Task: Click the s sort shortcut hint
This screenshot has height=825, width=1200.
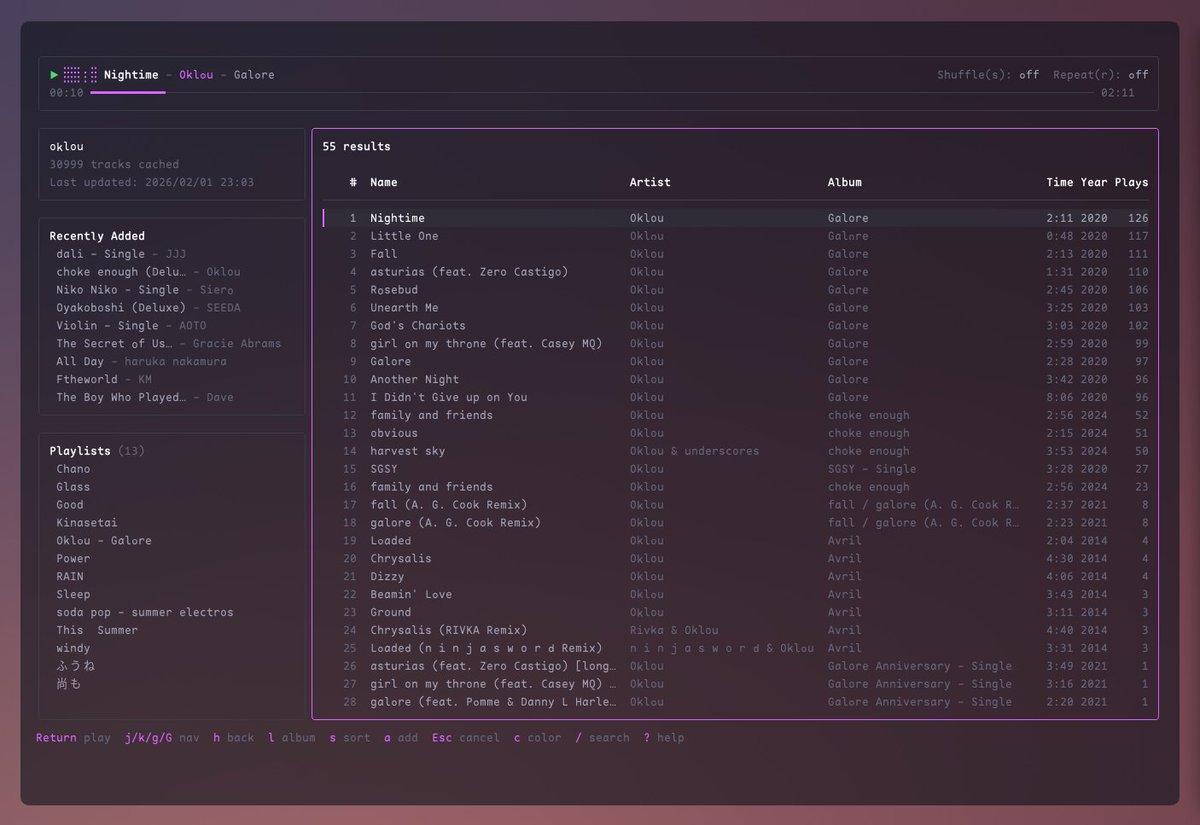Action: (x=350, y=738)
